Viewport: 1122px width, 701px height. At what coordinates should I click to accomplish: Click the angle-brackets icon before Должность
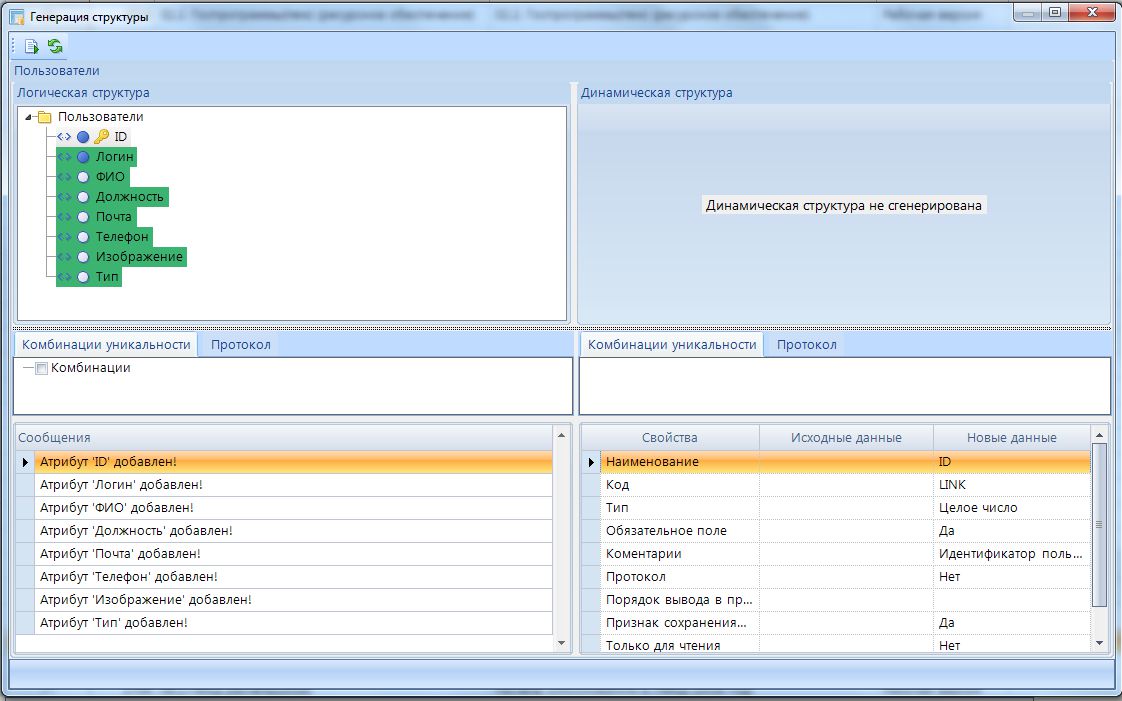pyautogui.click(x=65, y=197)
